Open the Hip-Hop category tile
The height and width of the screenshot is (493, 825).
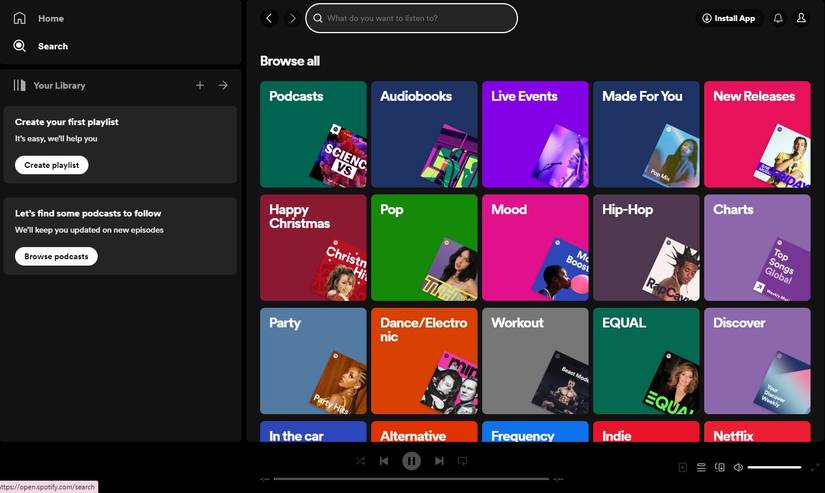645,247
